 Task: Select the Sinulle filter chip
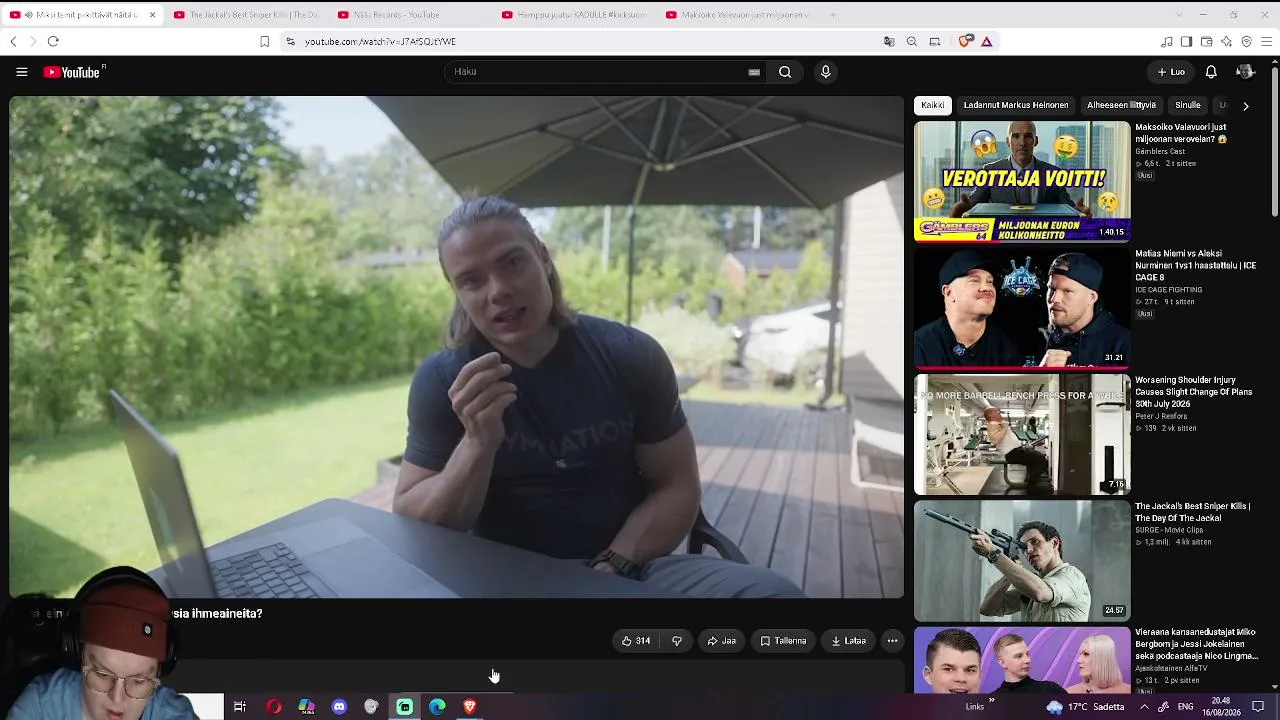point(1188,105)
